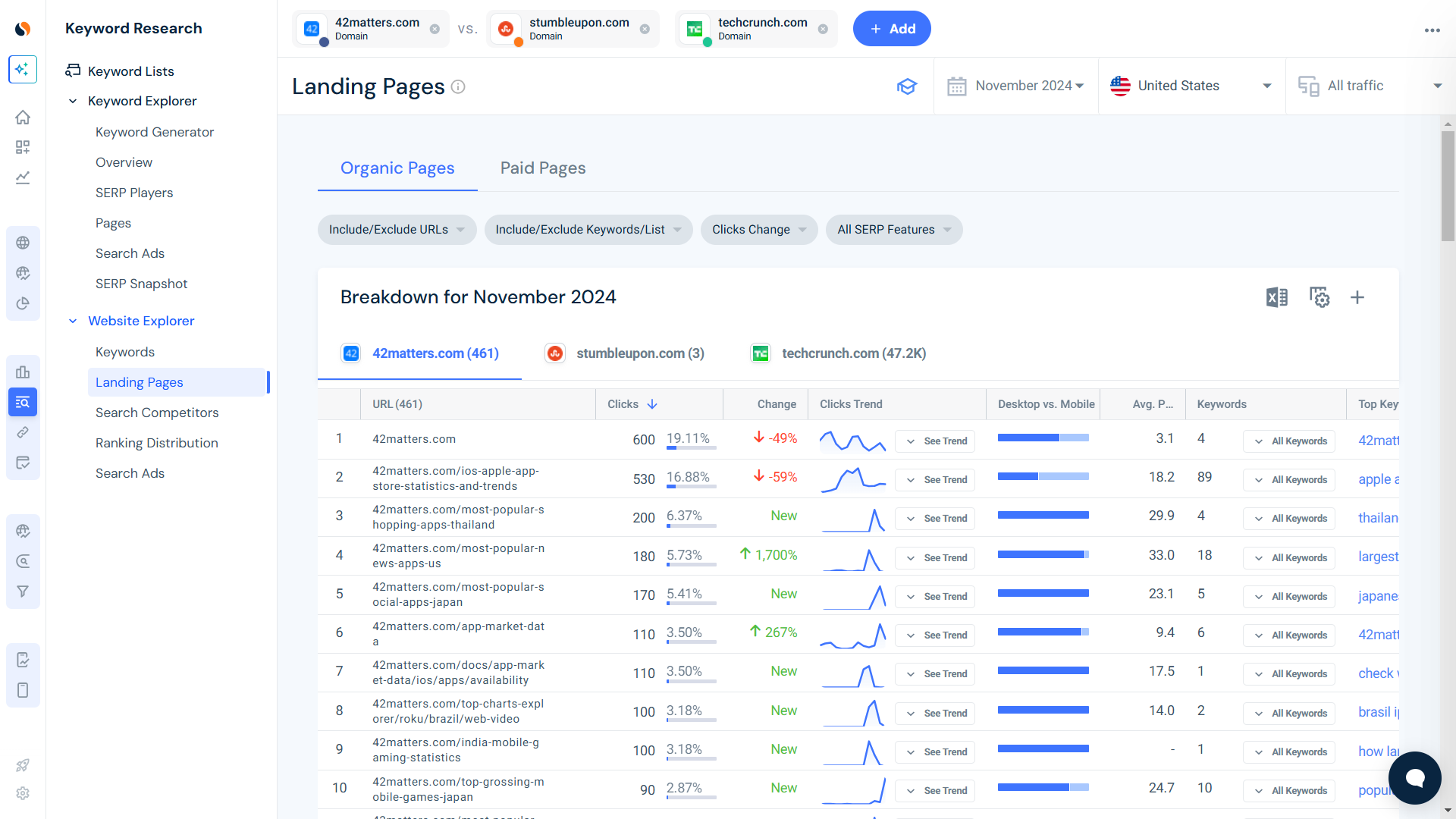This screenshot has height=819, width=1456.
Task: Open the table settings gear icon
Action: click(x=1319, y=297)
